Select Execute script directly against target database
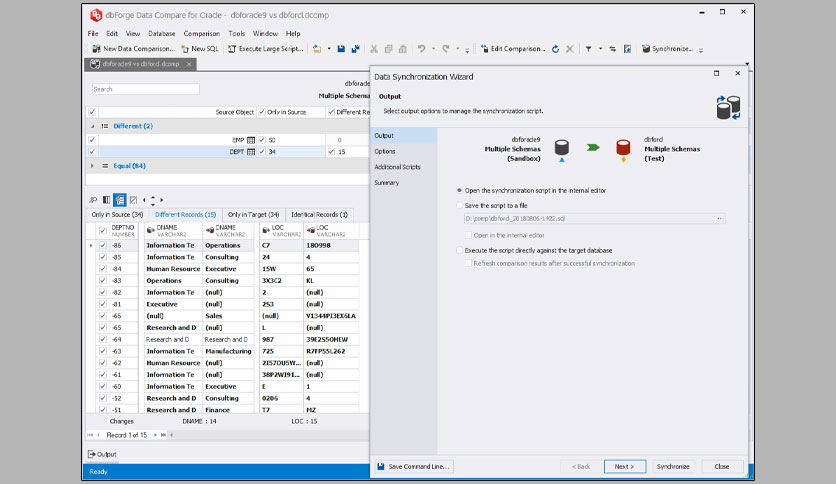 coord(460,250)
